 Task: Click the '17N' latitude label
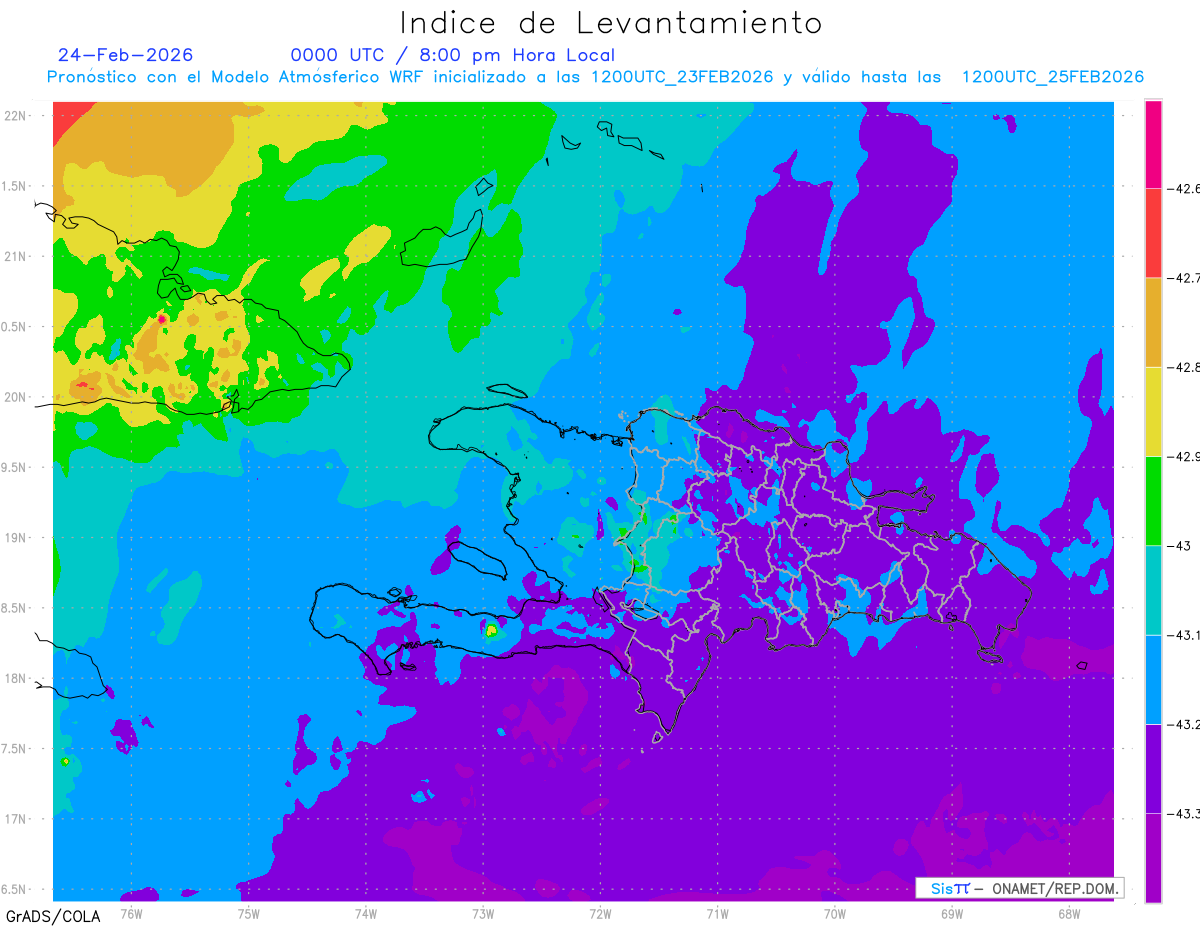(17, 819)
